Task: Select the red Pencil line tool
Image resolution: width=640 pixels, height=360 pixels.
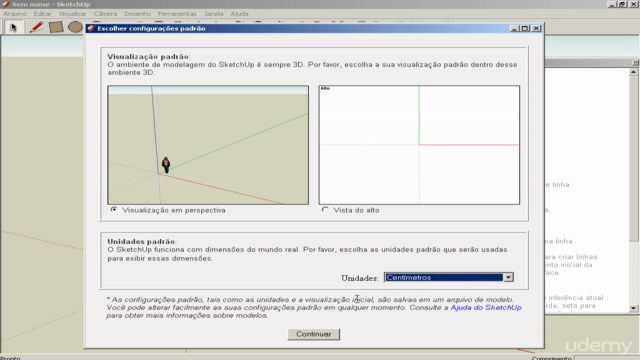Action: (x=36, y=27)
